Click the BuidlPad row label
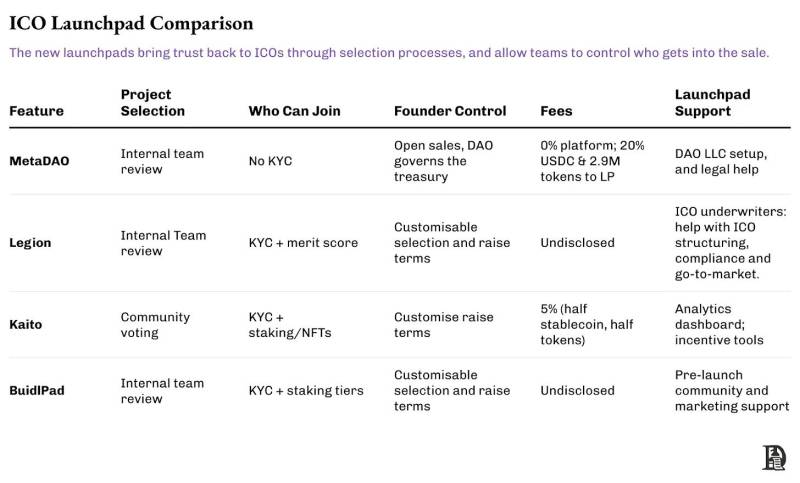The height and width of the screenshot is (483, 800). click(37, 391)
